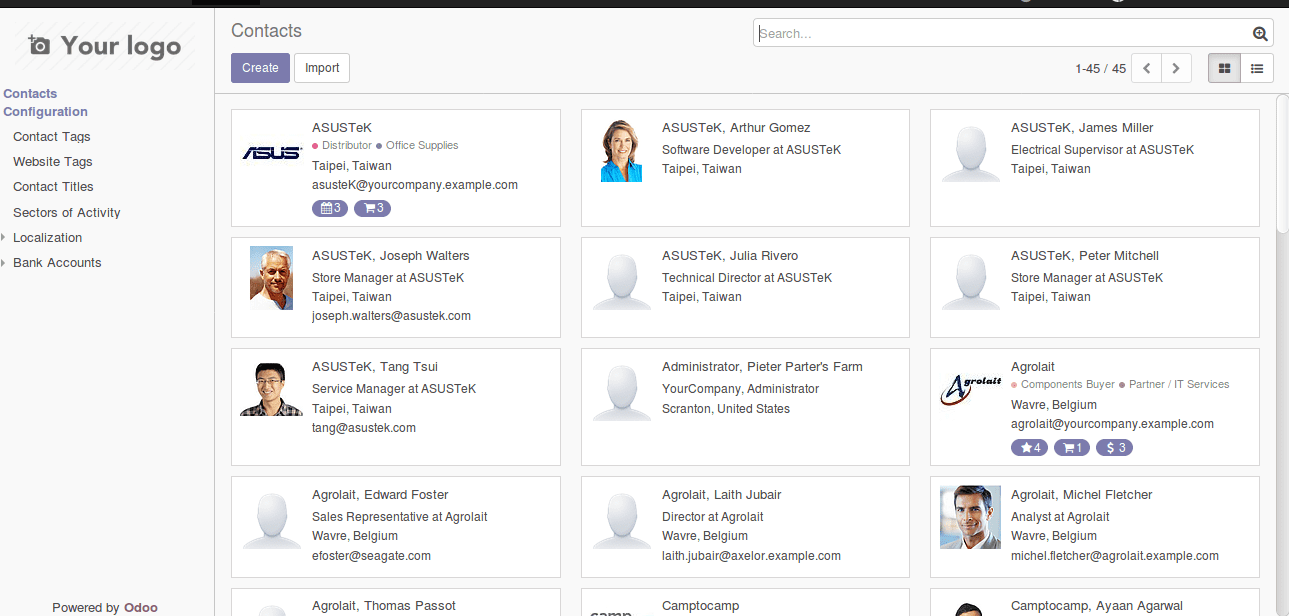
Task: Click Joseph Walters' photo
Action: 271,278
